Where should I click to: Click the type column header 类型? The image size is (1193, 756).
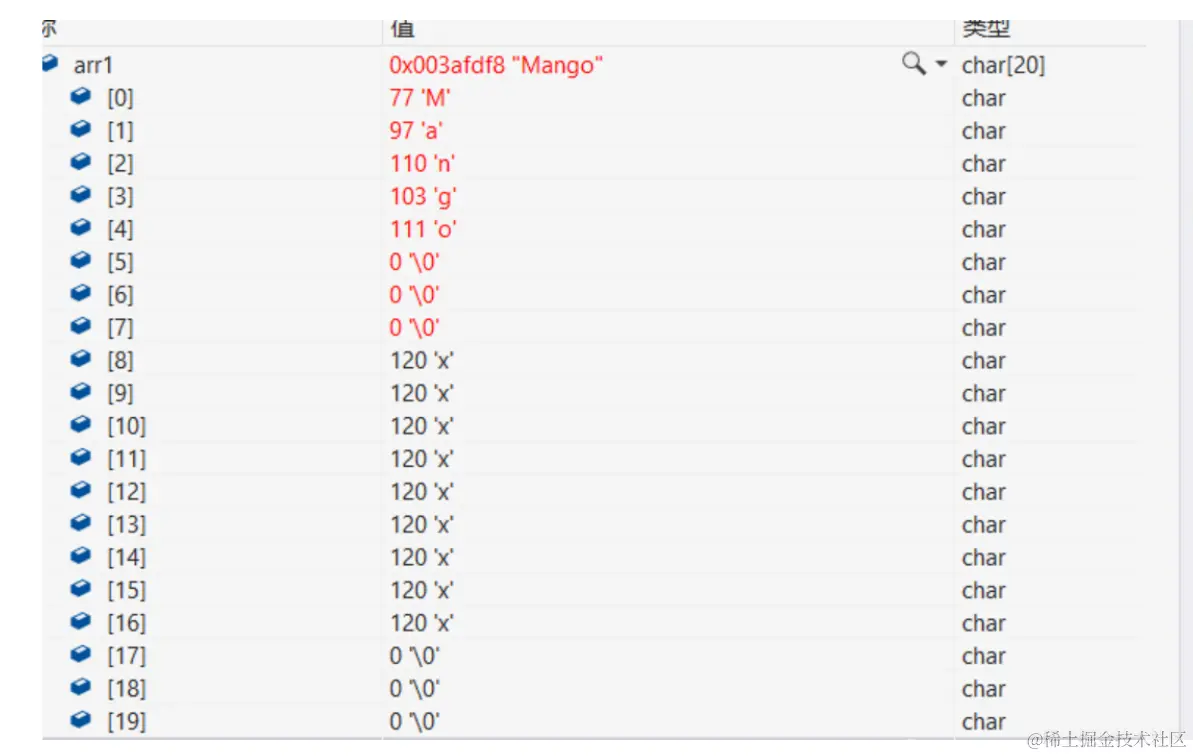[986, 29]
